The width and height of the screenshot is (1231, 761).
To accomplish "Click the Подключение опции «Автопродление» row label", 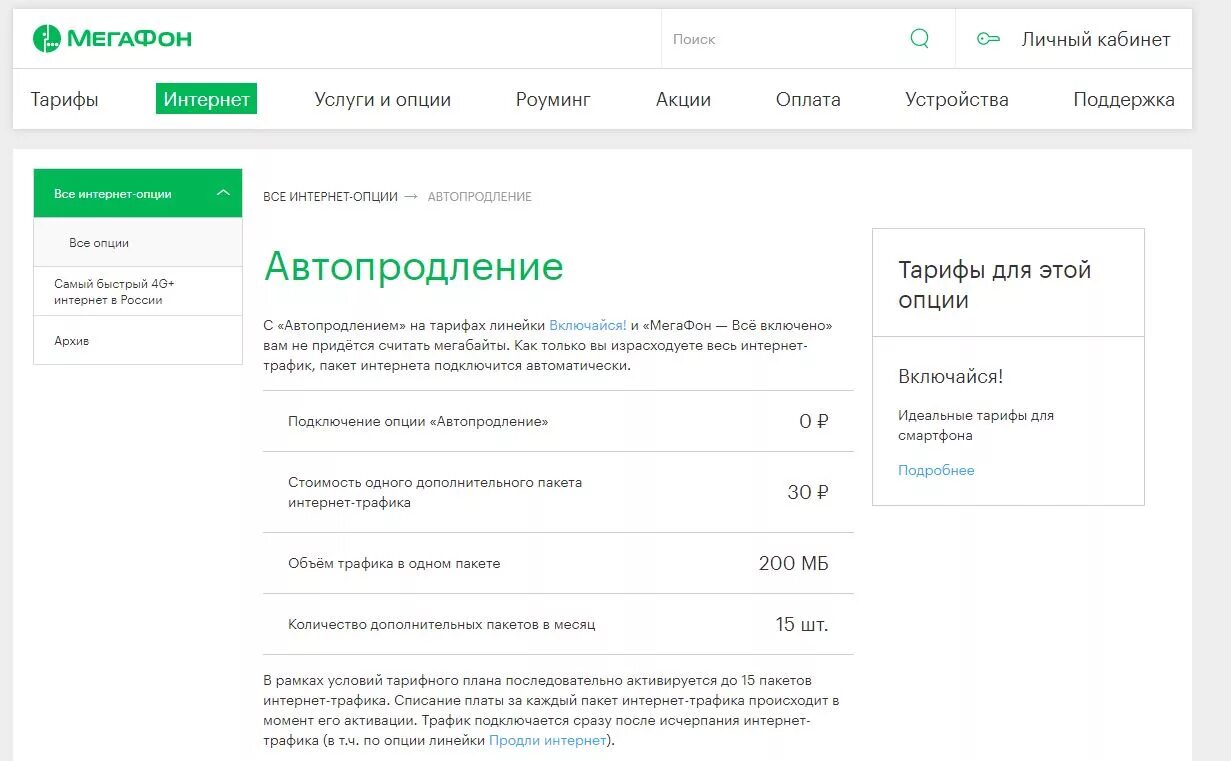I will pyautogui.click(x=418, y=421).
